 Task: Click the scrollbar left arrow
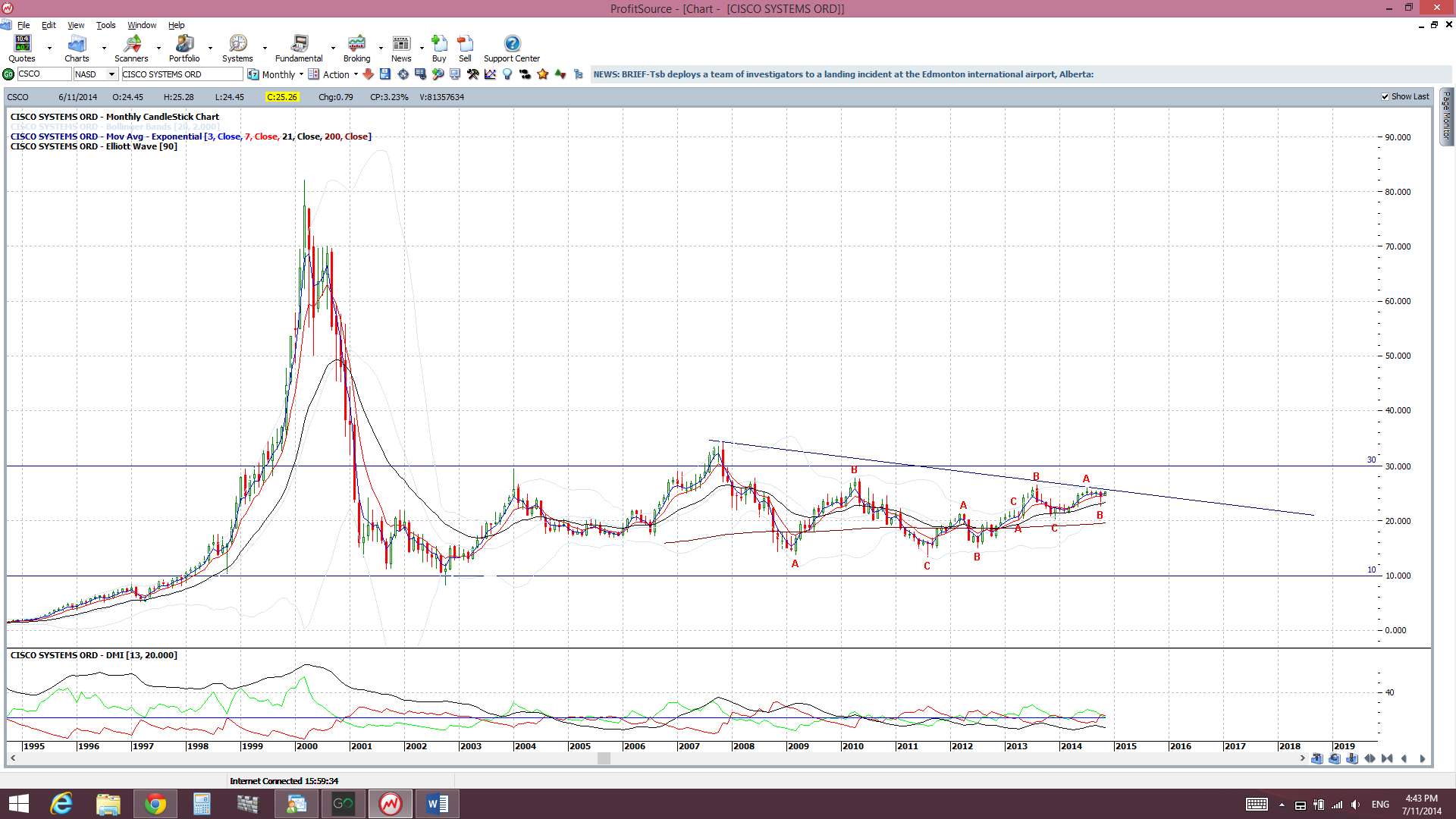coord(13,758)
